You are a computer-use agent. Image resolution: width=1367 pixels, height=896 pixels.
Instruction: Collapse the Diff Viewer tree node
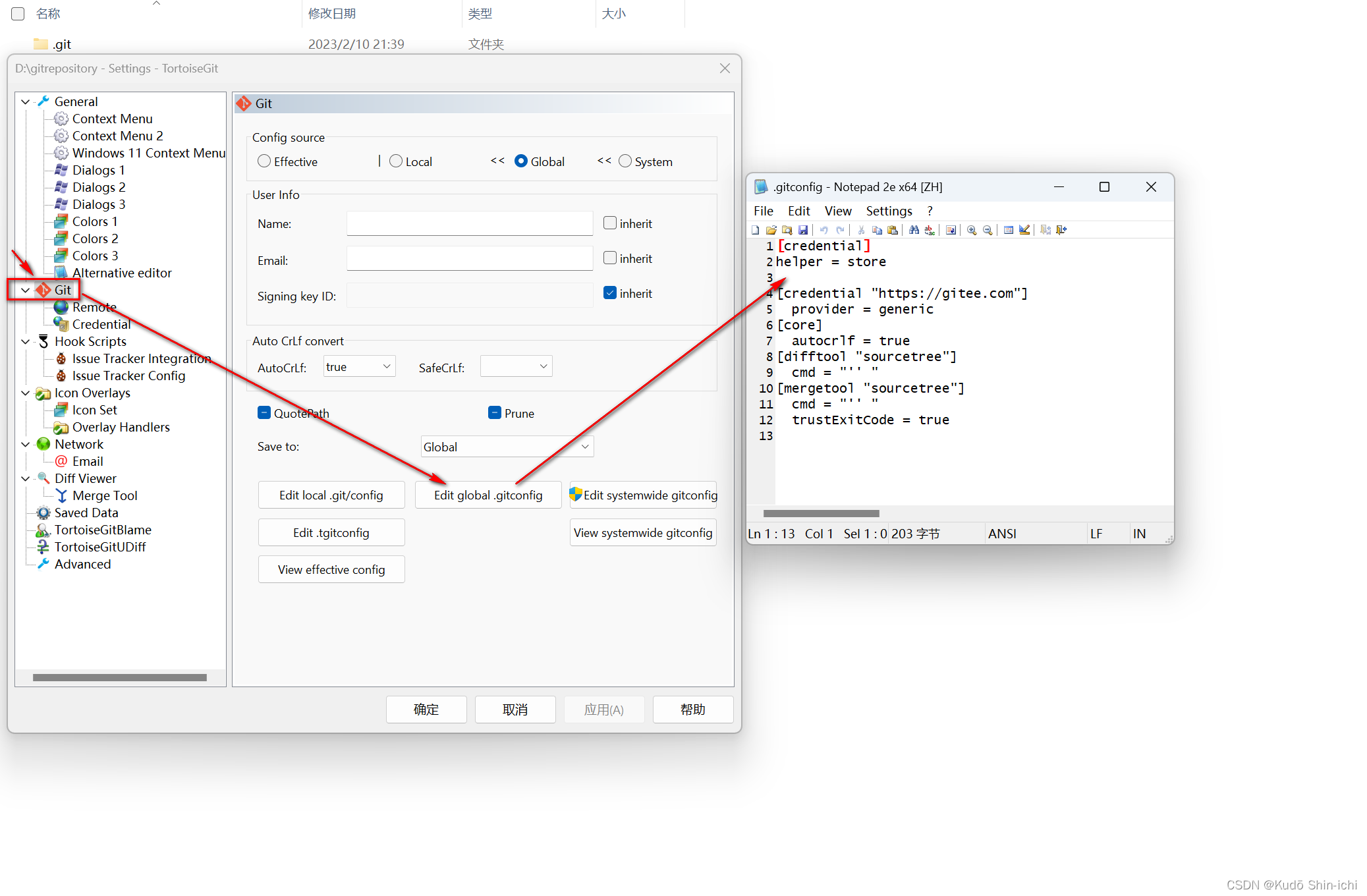click(25, 478)
